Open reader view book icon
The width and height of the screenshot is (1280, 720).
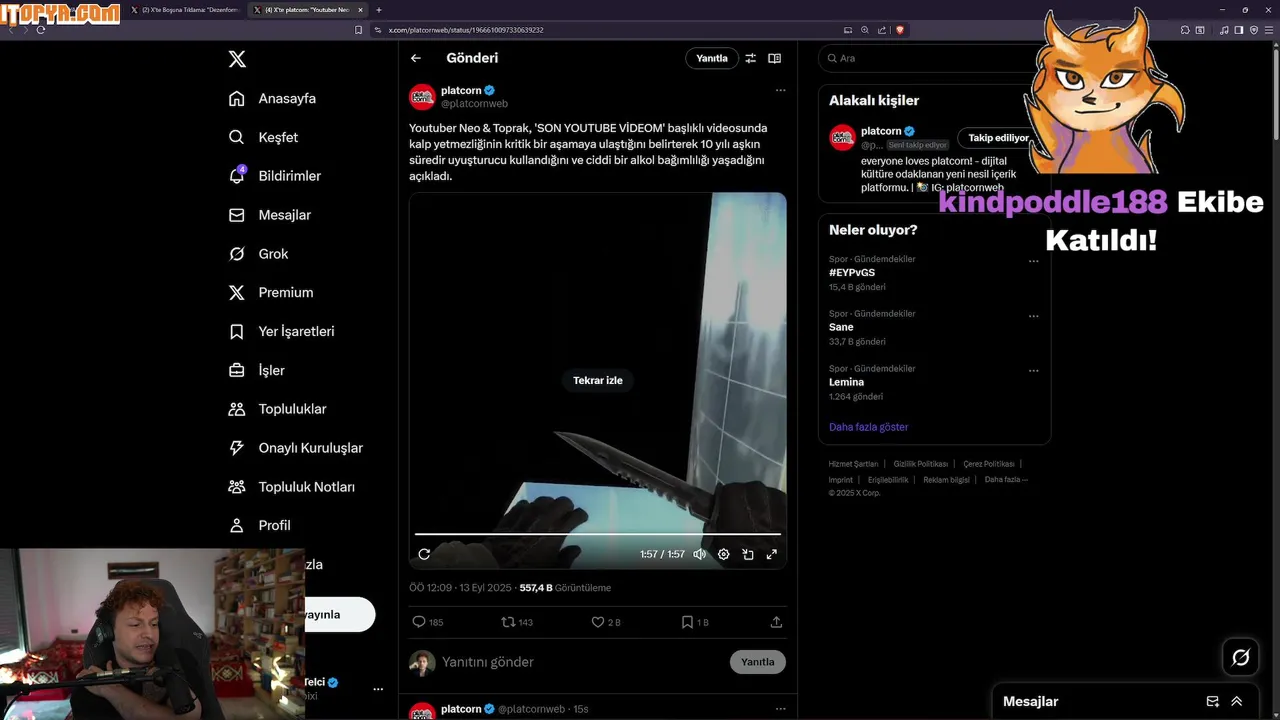coord(774,58)
